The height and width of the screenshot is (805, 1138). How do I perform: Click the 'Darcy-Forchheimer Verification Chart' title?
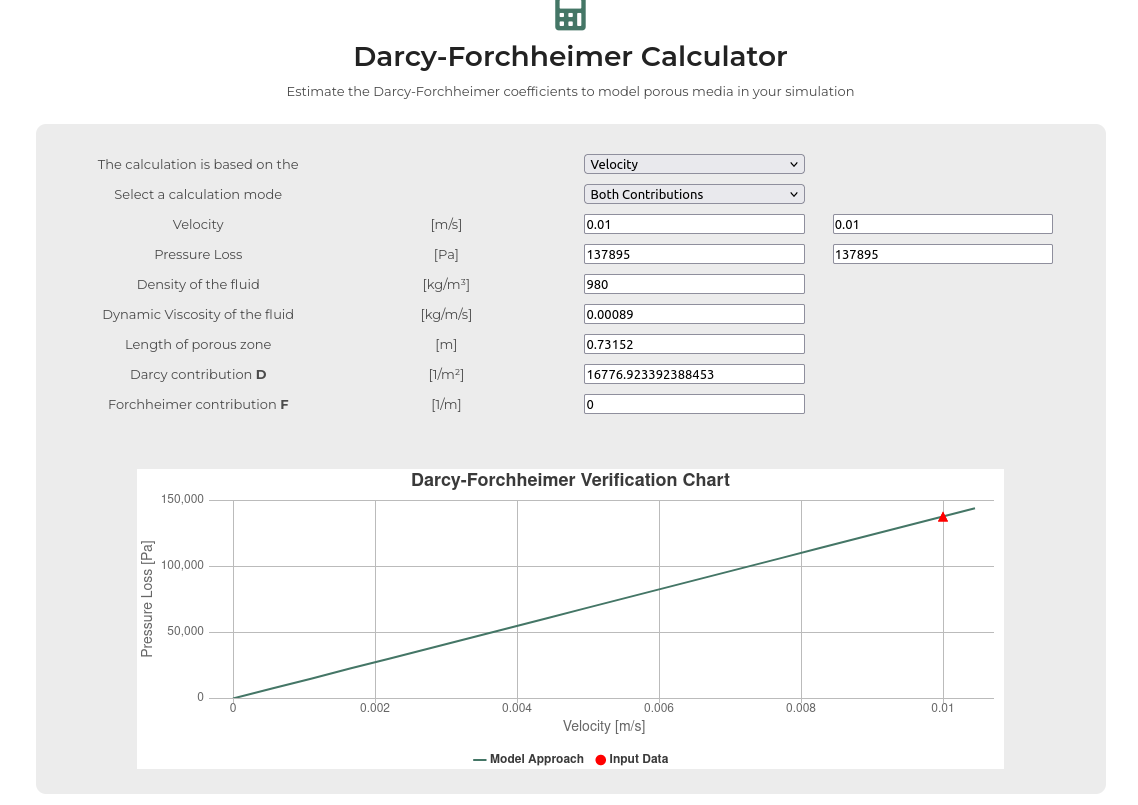(x=570, y=480)
